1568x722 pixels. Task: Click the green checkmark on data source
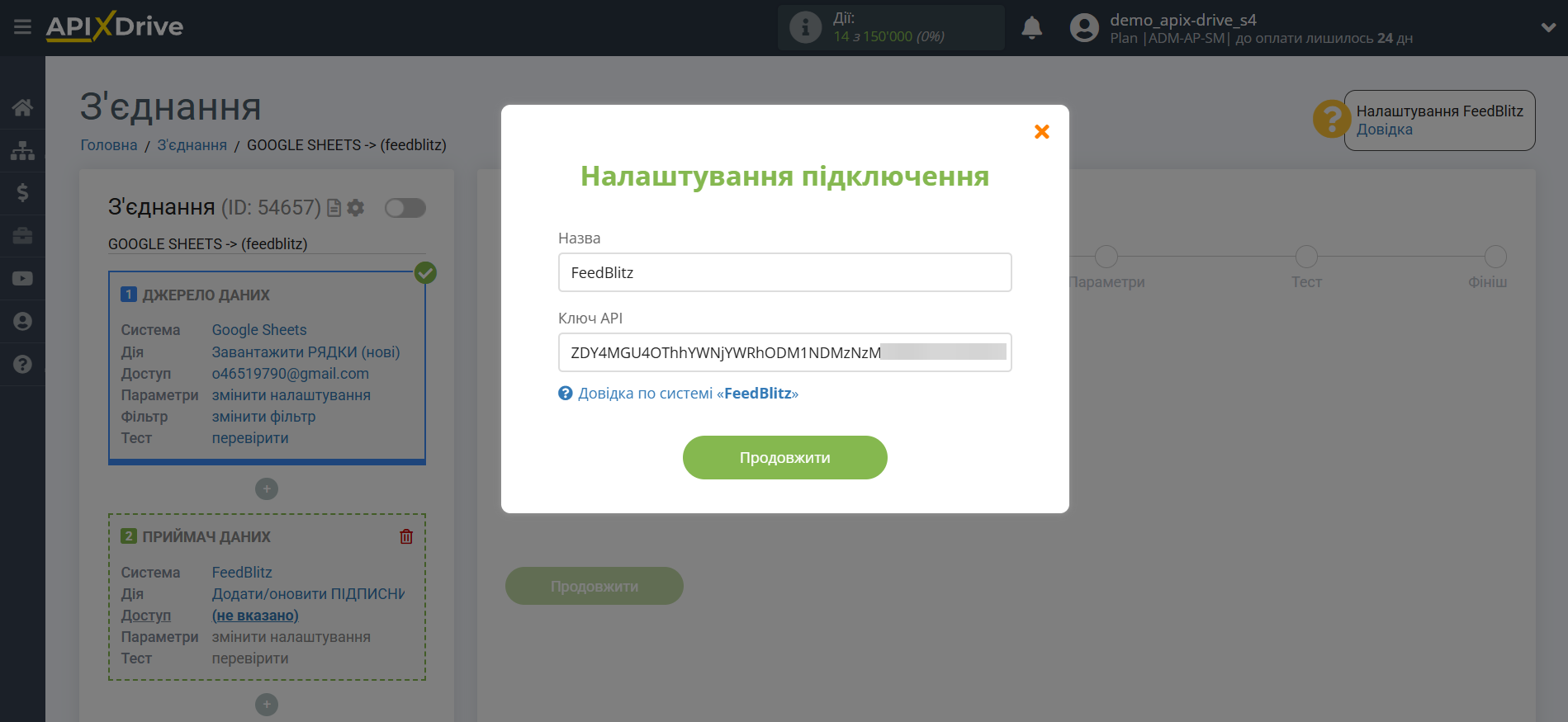point(425,272)
